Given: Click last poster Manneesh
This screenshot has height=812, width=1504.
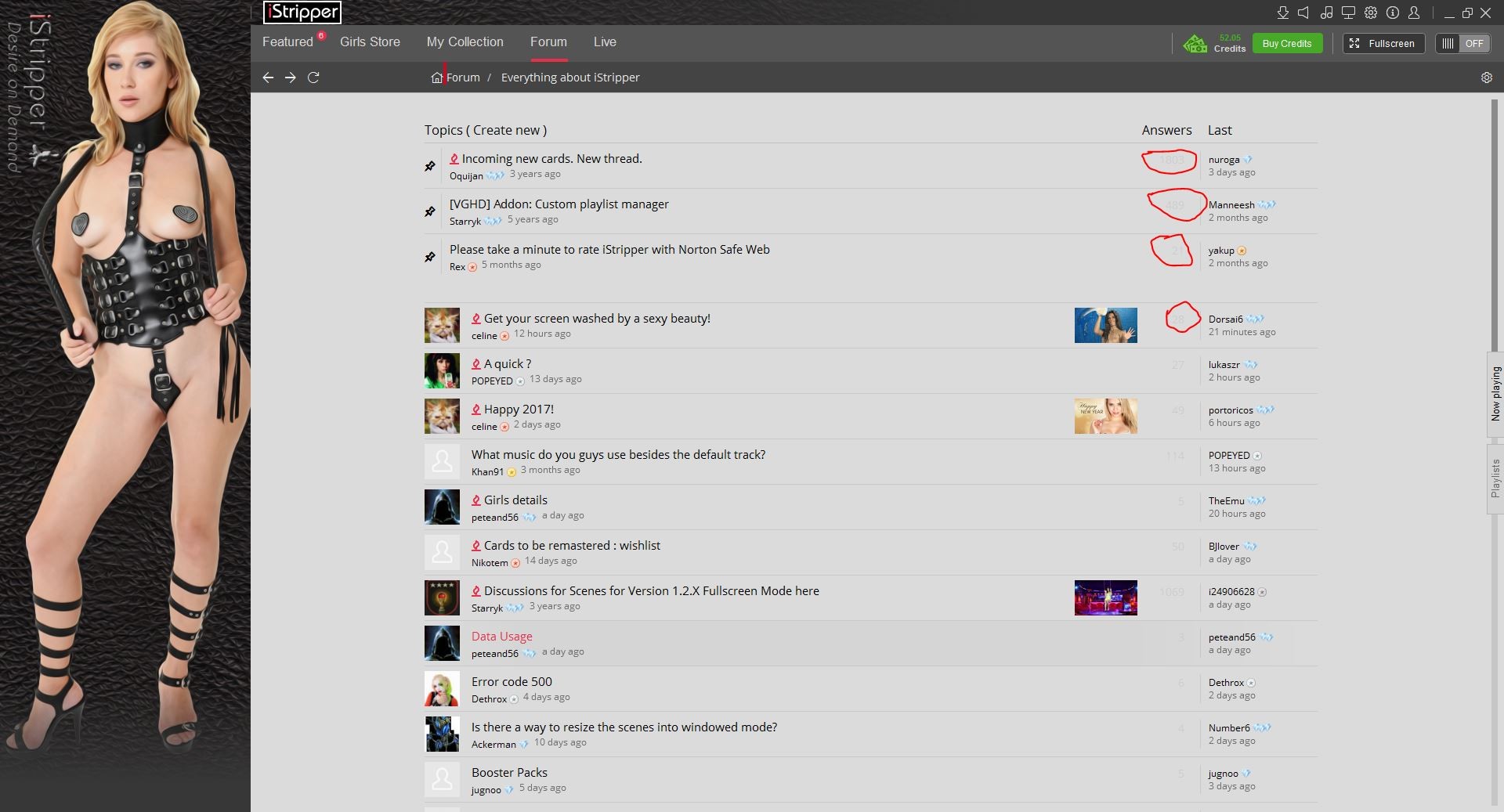Looking at the screenshot, I should (x=1231, y=205).
